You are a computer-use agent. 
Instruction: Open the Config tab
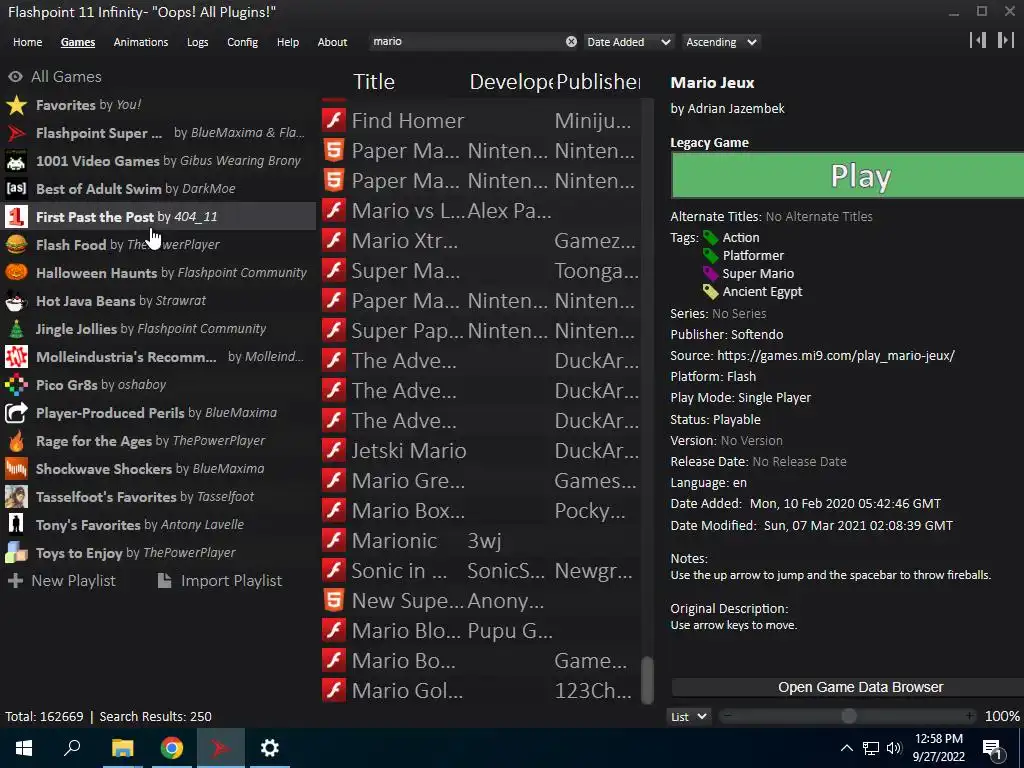(242, 42)
